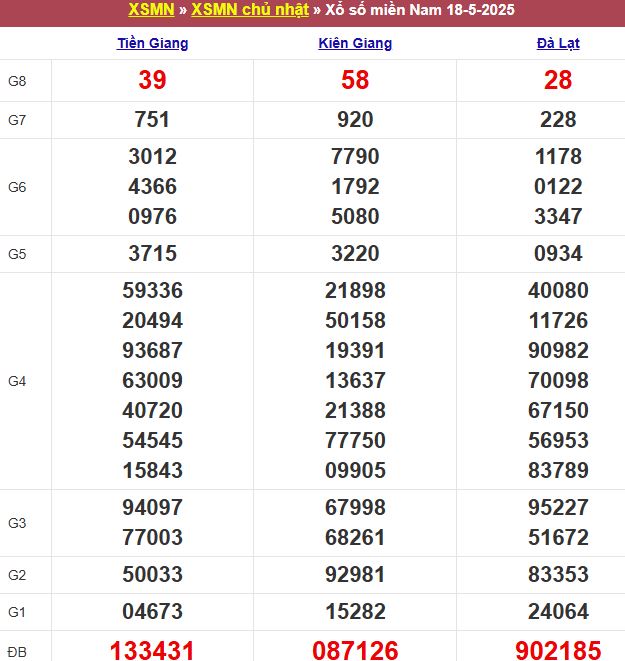
Task: Click G2 number 83353
Action: coord(558,574)
